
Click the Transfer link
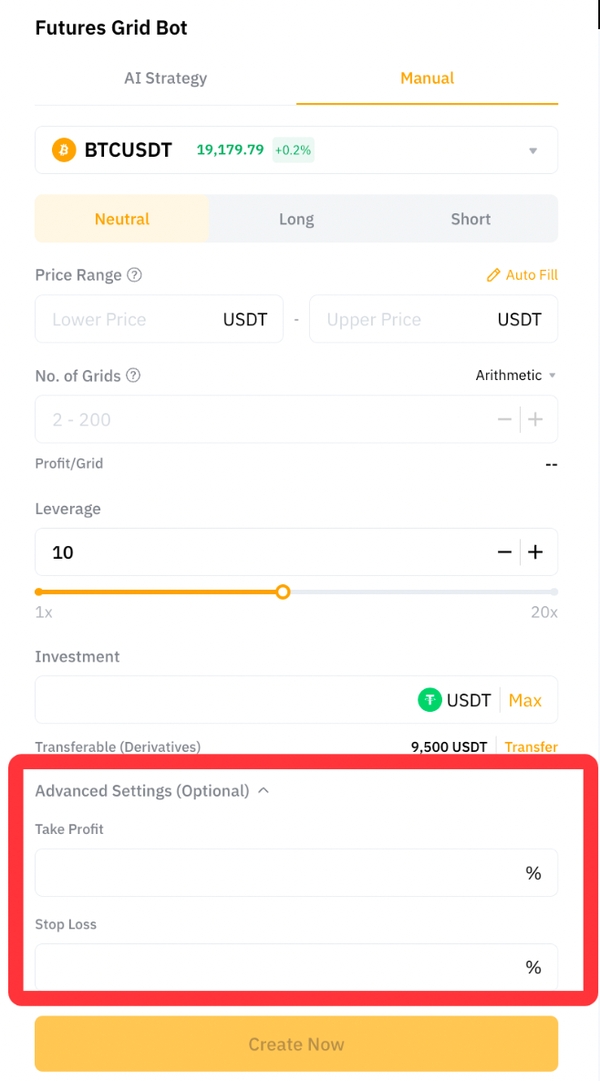click(531, 747)
